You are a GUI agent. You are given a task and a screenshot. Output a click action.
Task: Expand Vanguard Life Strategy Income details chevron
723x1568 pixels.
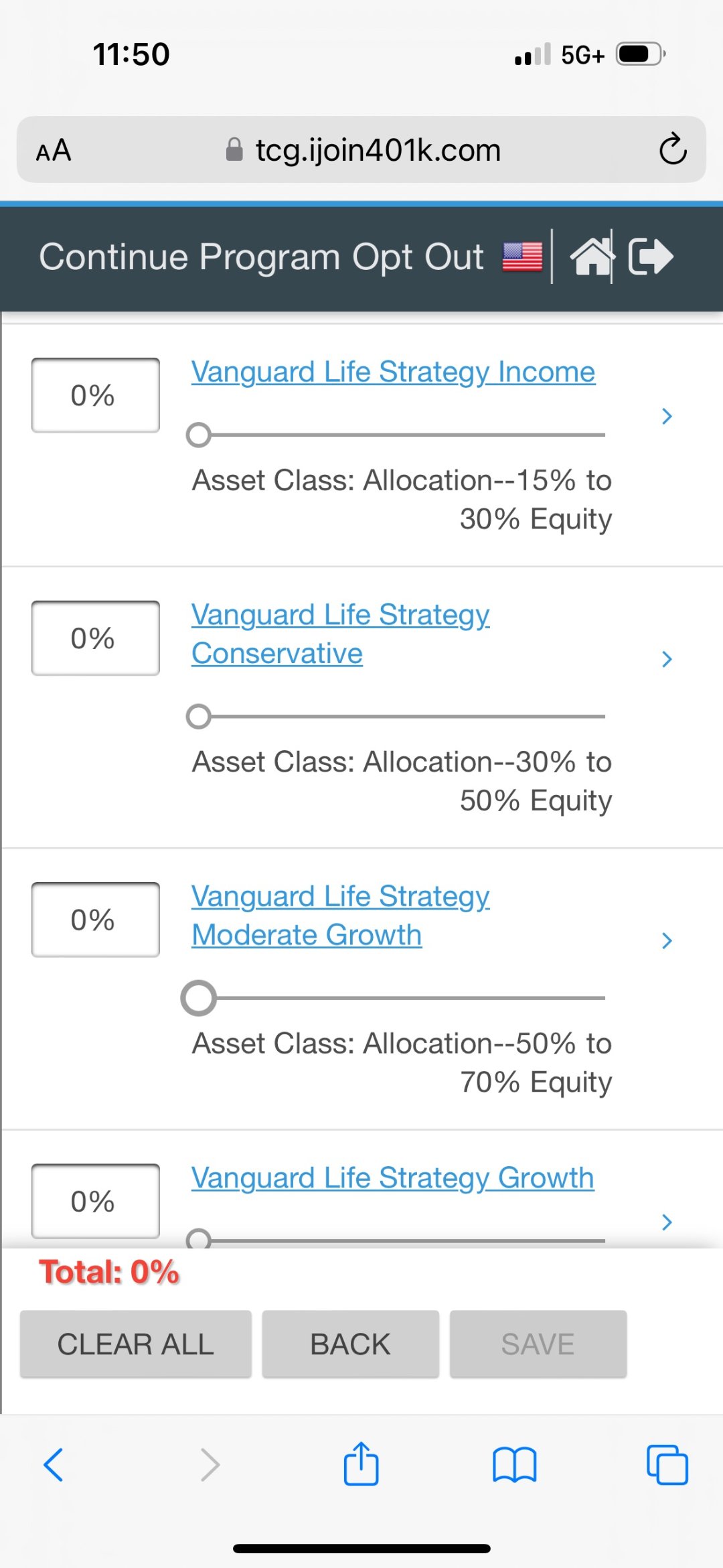tap(666, 417)
